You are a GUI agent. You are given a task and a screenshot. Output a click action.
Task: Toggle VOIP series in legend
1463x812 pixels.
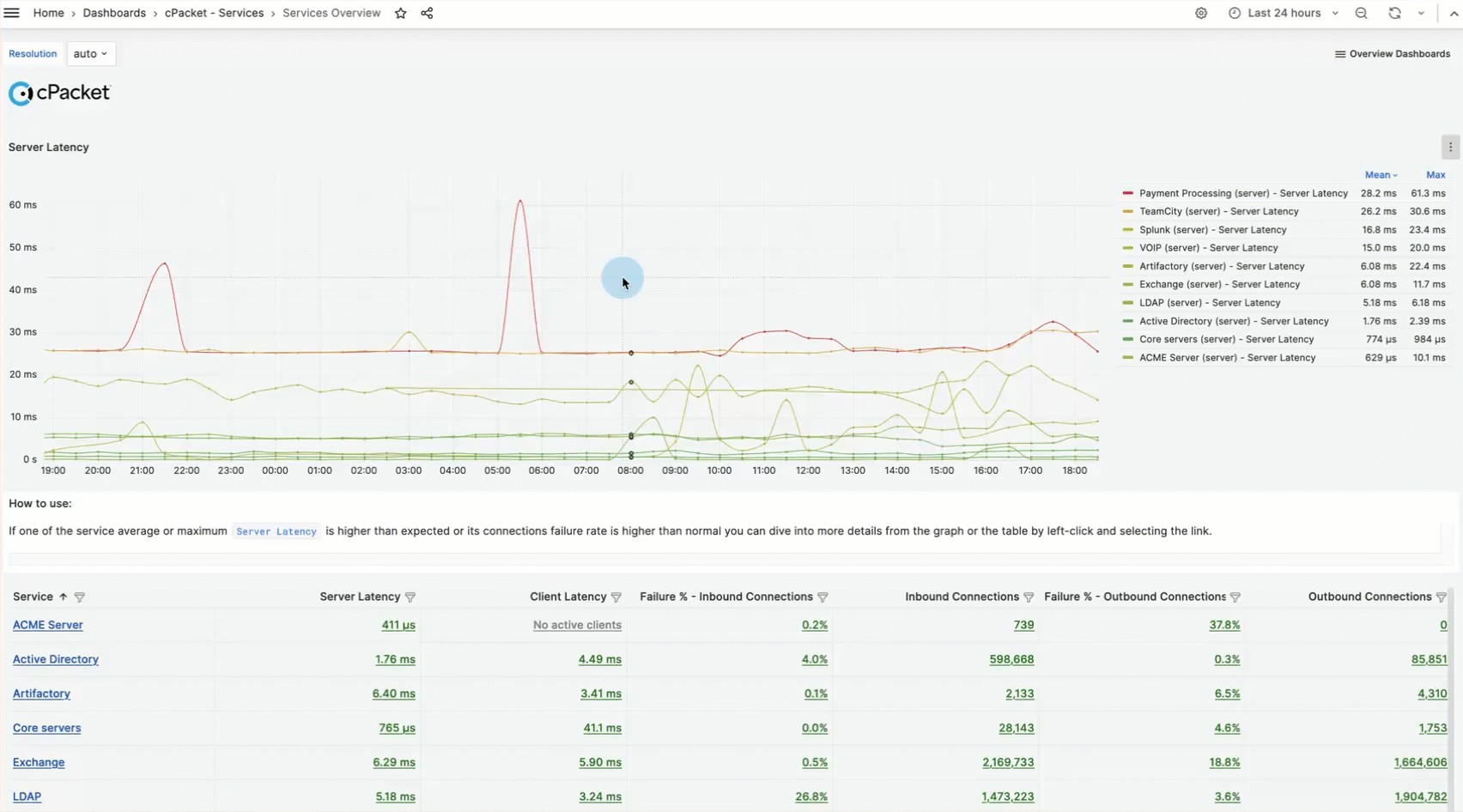(x=1208, y=248)
